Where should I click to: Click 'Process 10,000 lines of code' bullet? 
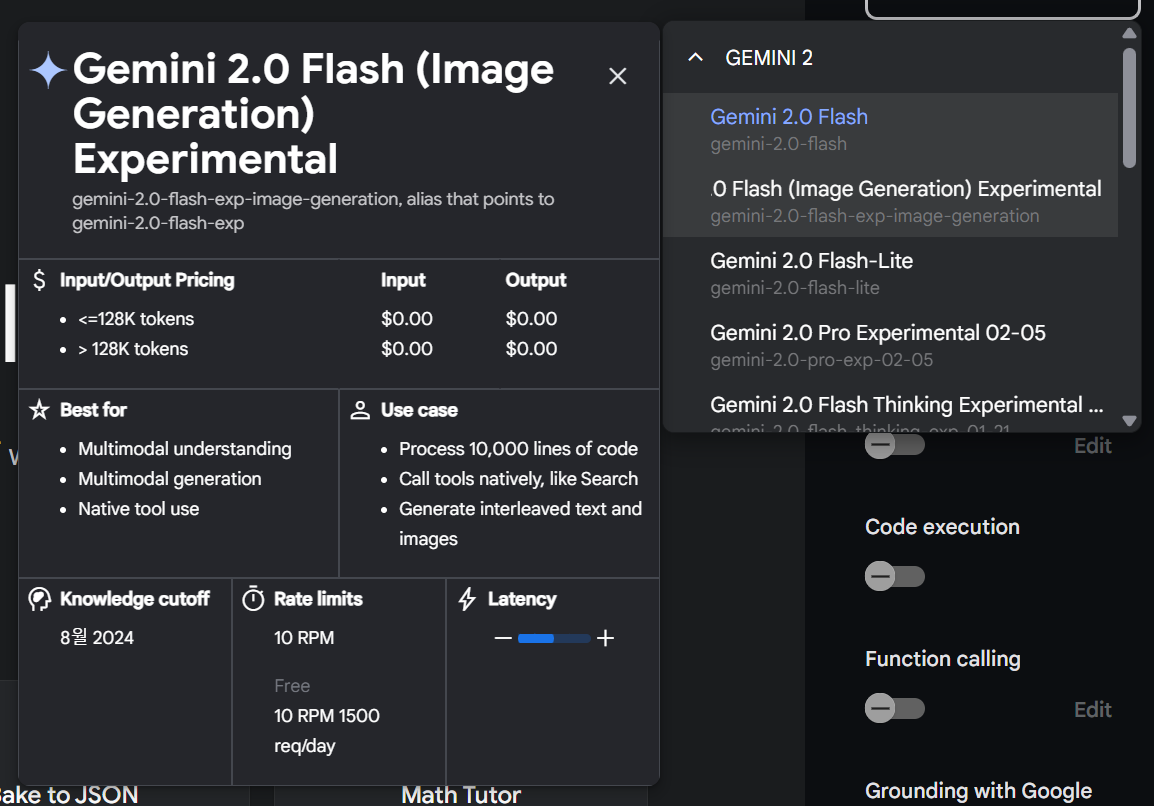[x=518, y=448]
